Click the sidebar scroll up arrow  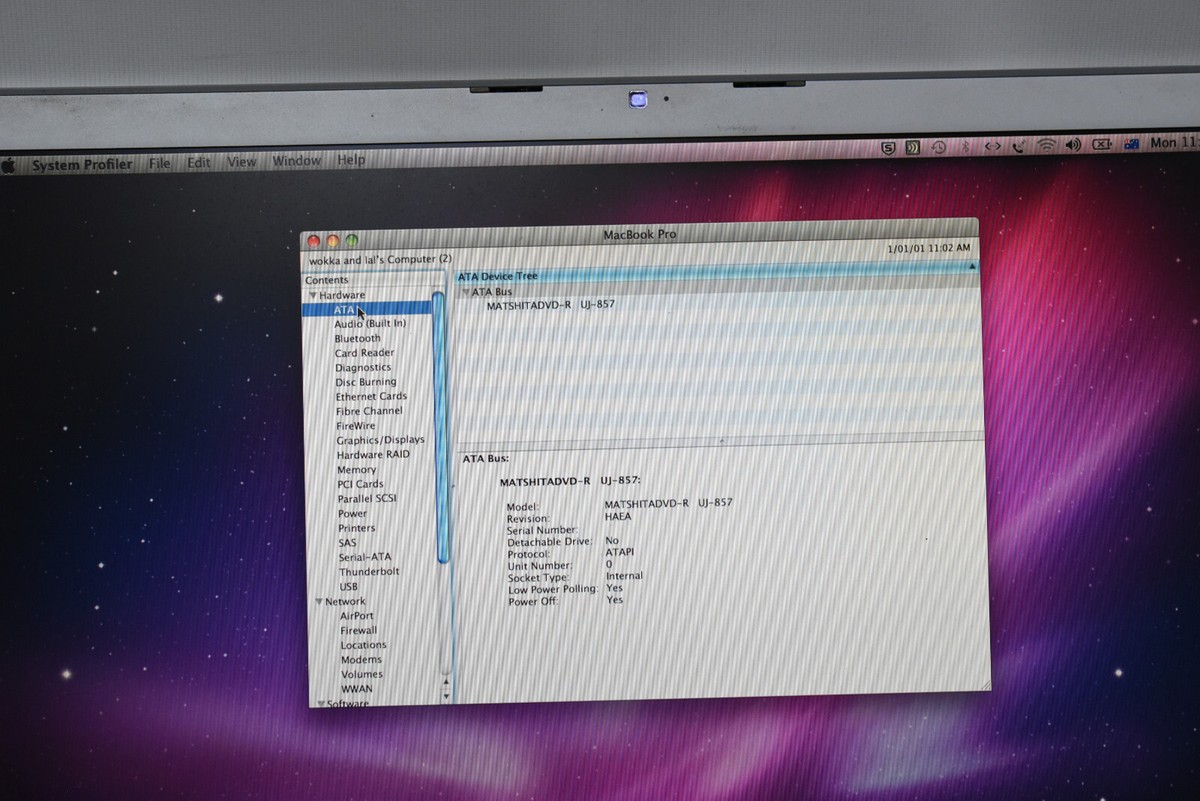446,682
